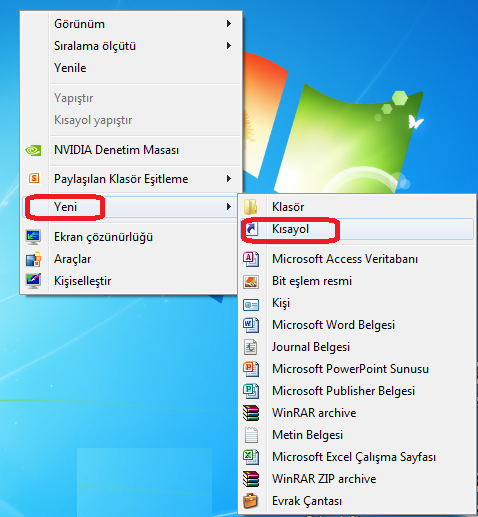Create a new Klasör

[x=357, y=207]
